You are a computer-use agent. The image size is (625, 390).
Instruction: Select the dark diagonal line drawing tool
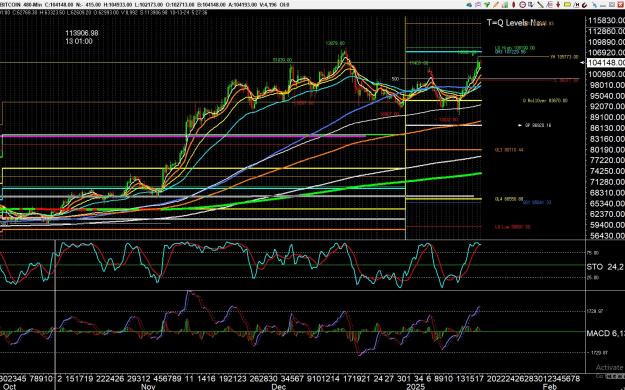[540, 5]
